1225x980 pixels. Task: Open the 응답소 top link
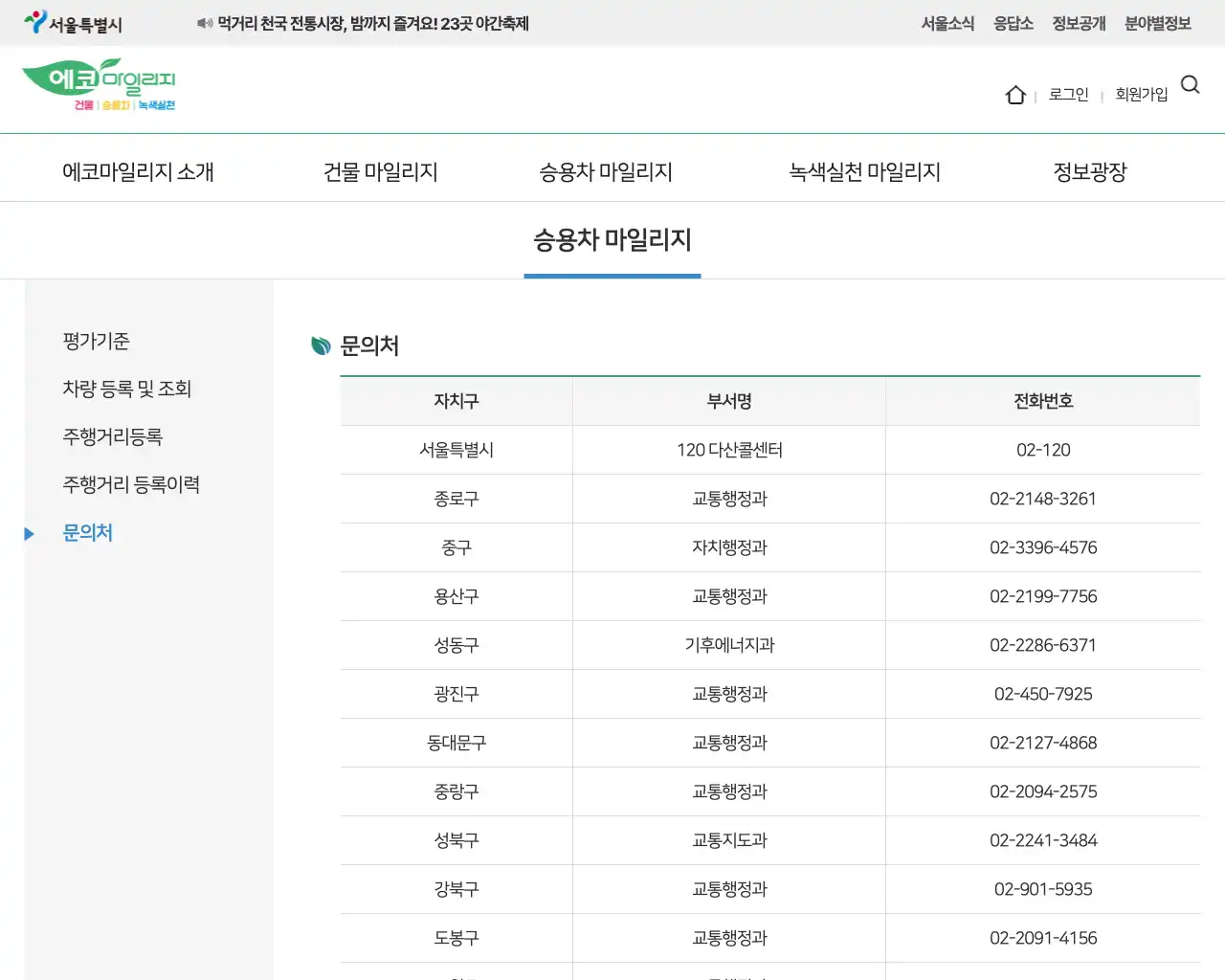click(1013, 24)
